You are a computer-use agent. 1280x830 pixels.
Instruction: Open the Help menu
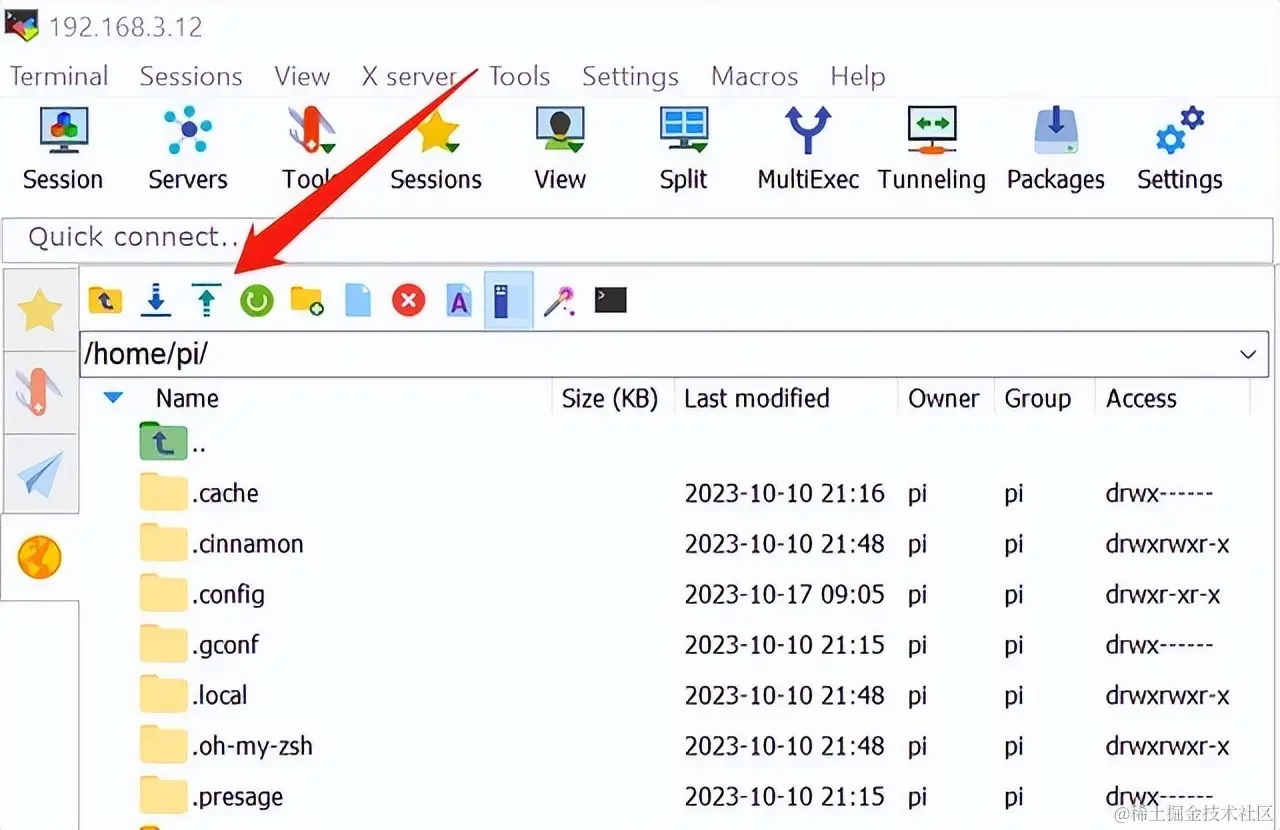(858, 77)
